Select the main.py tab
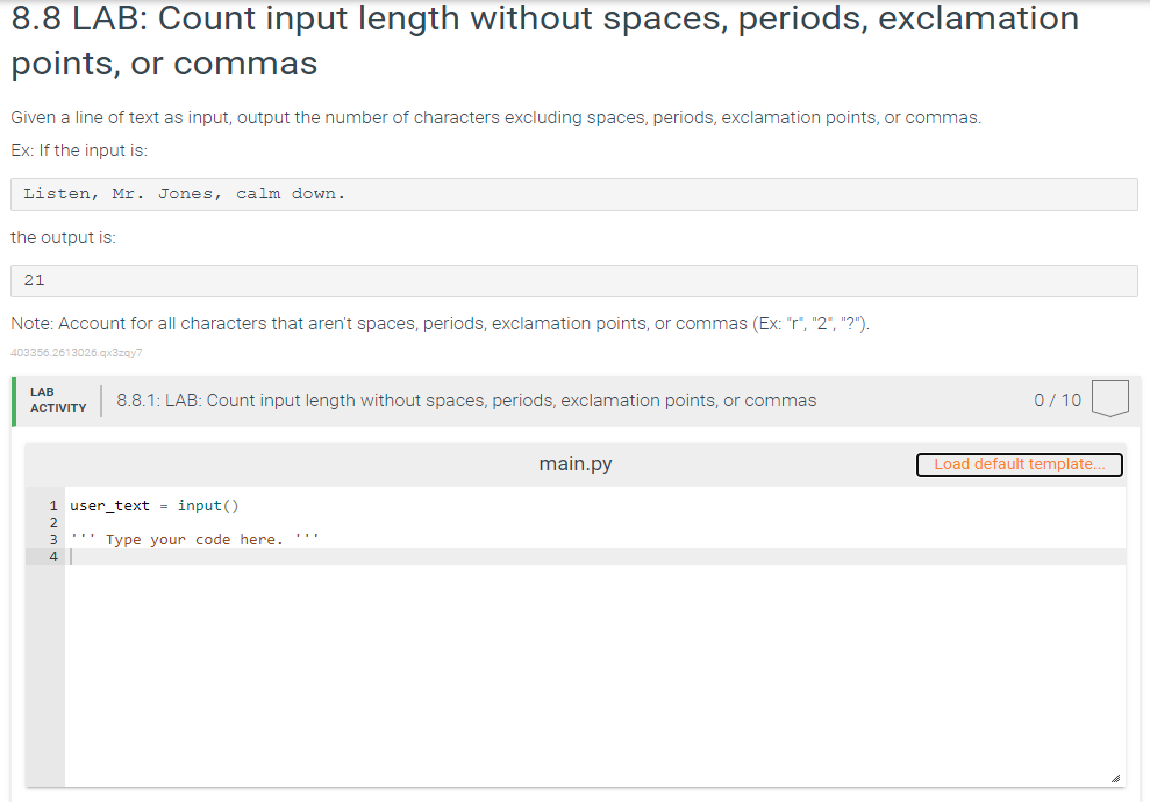Screen dimensions: 1152x802 pos(575,463)
